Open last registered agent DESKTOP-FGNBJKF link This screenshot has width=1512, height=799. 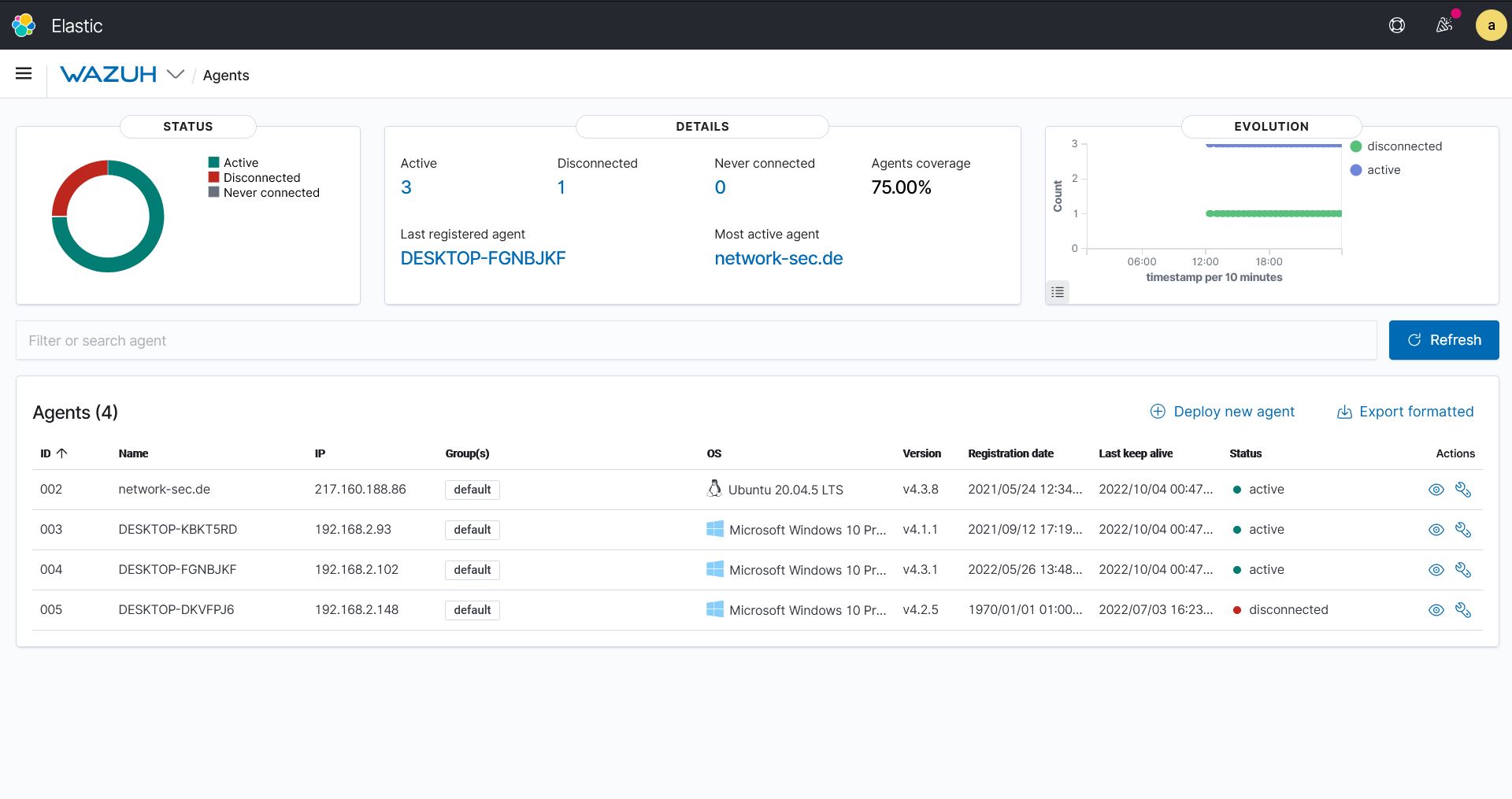[x=483, y=258]
